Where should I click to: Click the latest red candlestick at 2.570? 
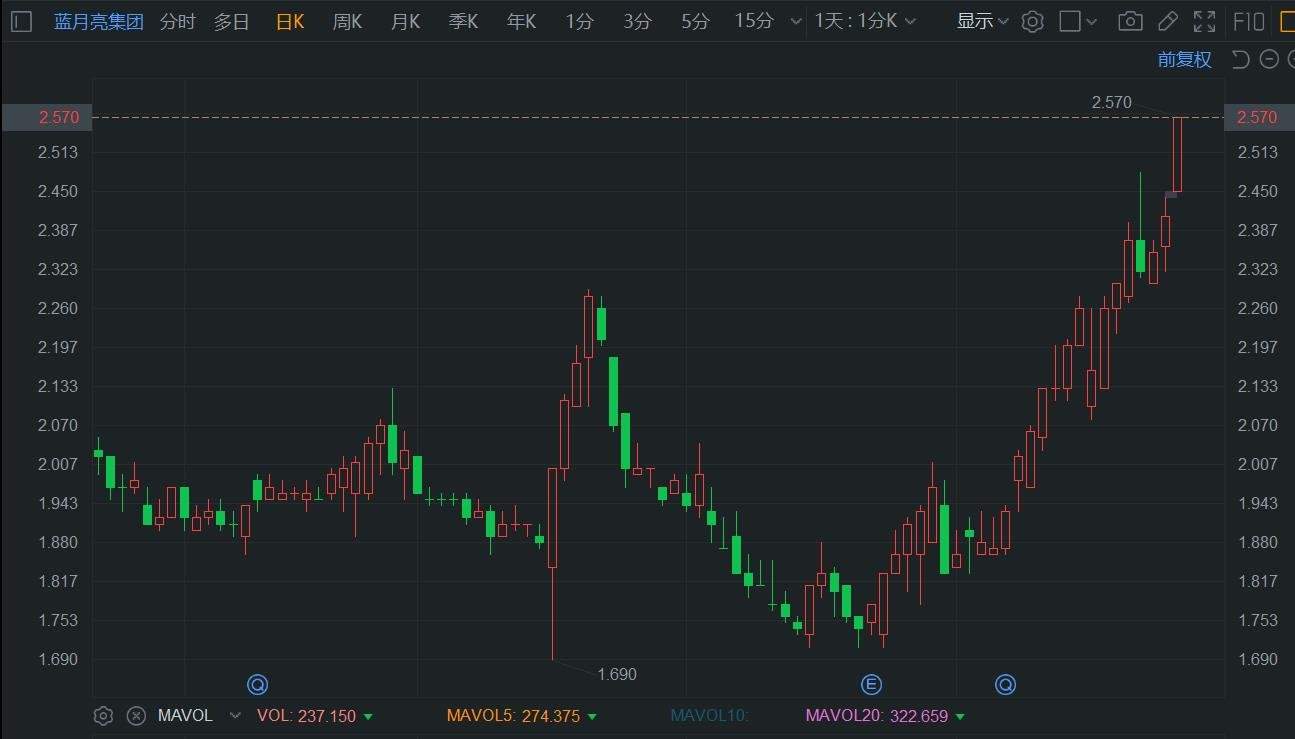1178,154
